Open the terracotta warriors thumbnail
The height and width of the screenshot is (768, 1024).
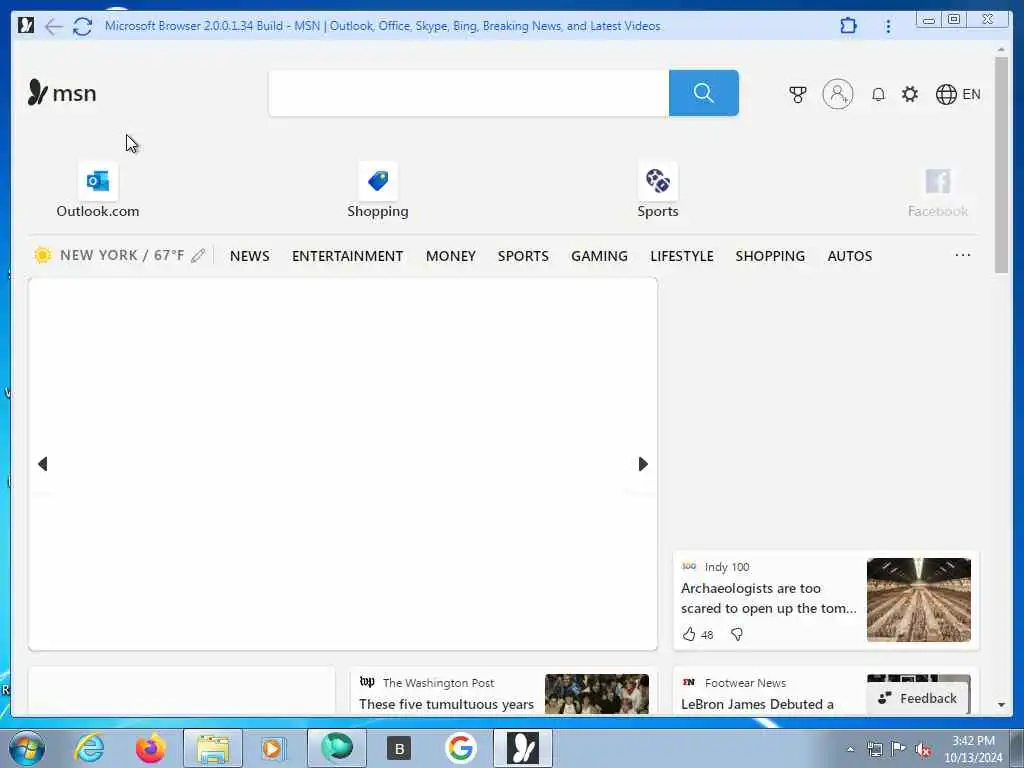[918, 600]
